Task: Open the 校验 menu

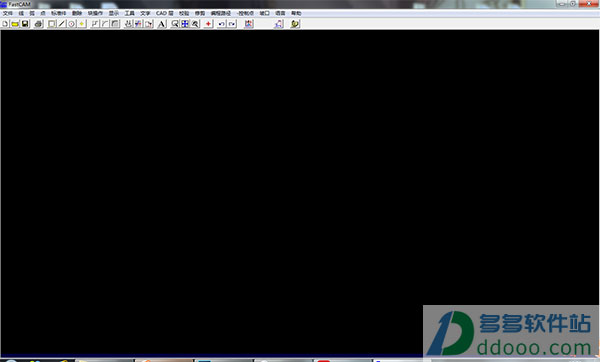Action: (184, 13)
